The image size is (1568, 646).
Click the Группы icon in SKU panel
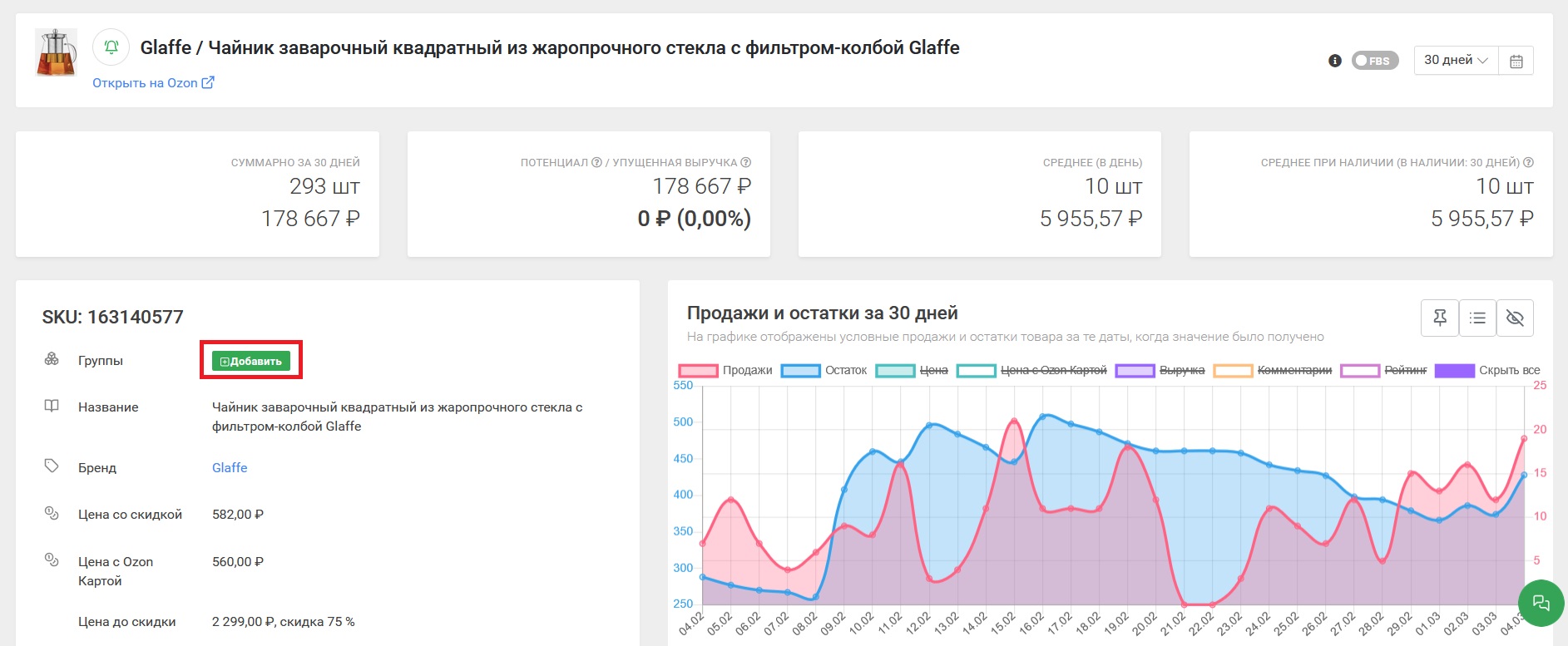point(52,359)
